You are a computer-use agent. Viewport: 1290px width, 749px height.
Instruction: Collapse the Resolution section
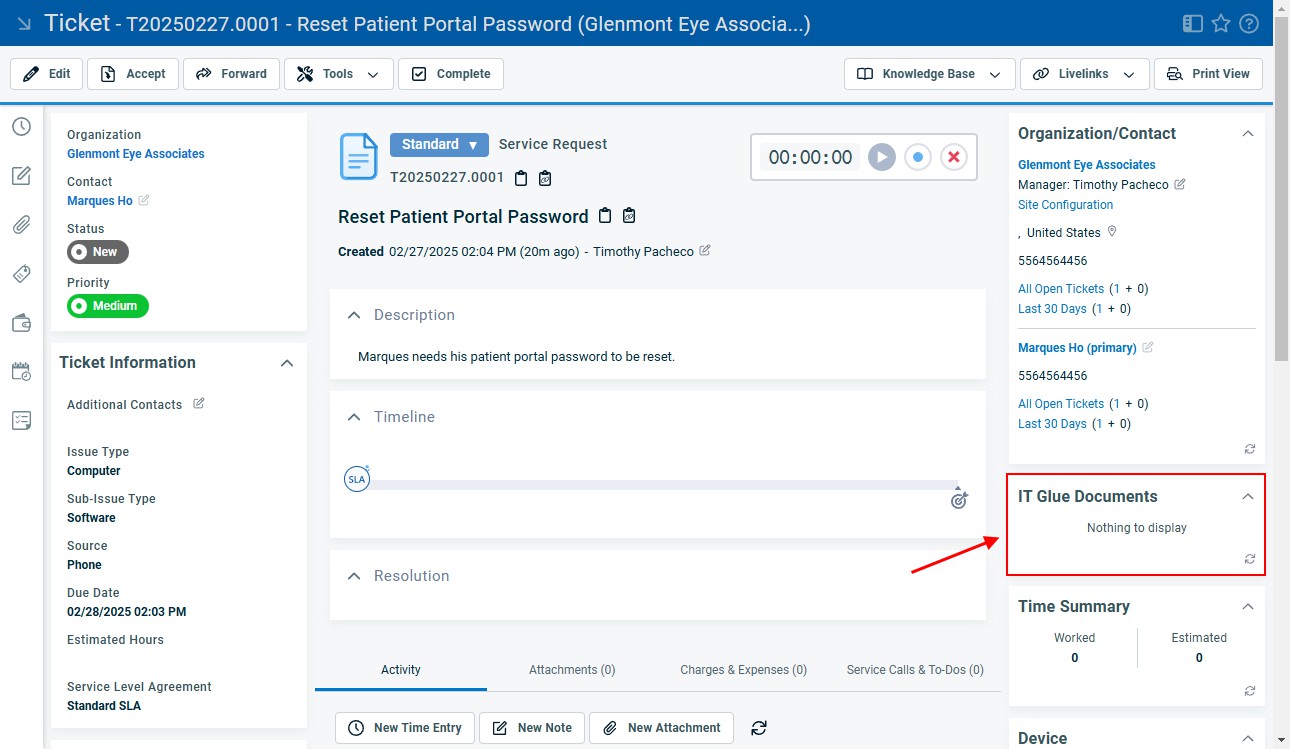click(353, 576)
